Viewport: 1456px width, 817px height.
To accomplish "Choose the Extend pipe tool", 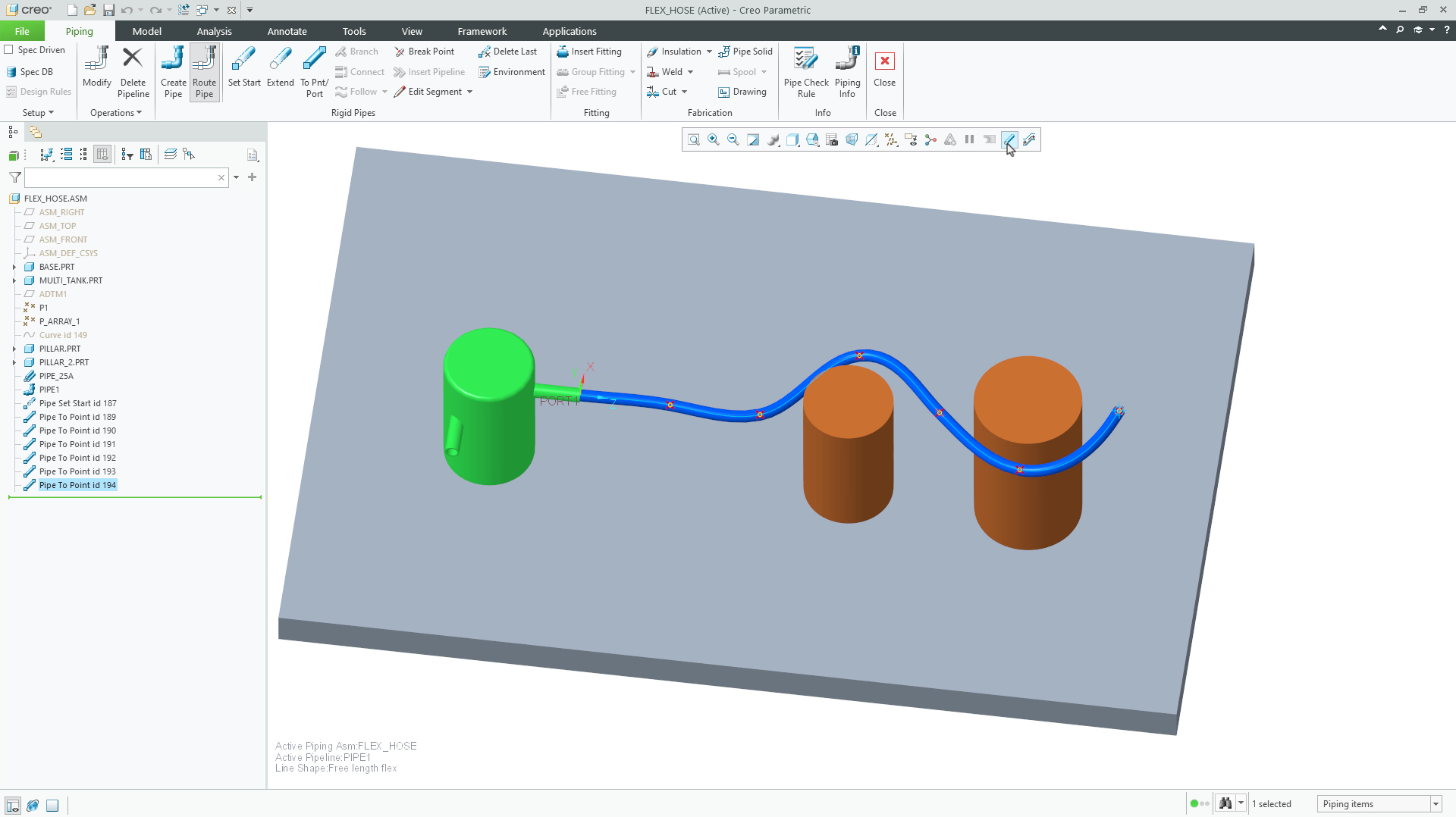I will click(280, 67).
